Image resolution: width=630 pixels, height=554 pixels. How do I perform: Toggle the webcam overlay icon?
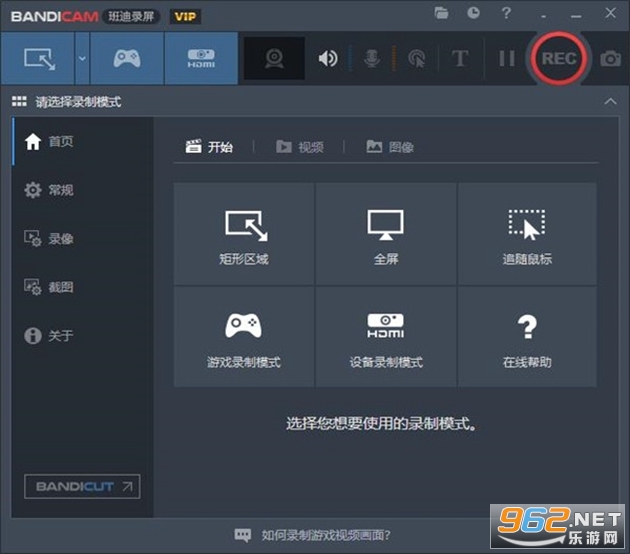[x=274, y=58]
